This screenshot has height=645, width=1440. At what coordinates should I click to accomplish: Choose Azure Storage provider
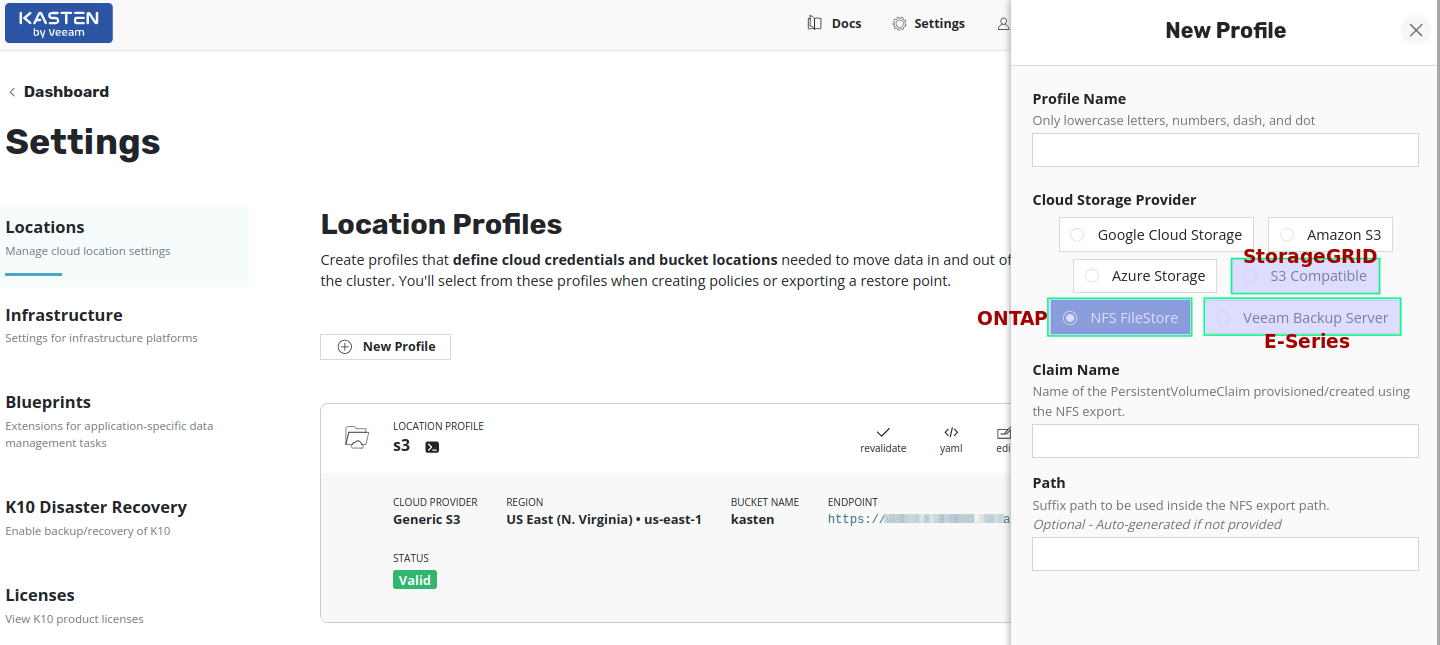(1145, 276)
